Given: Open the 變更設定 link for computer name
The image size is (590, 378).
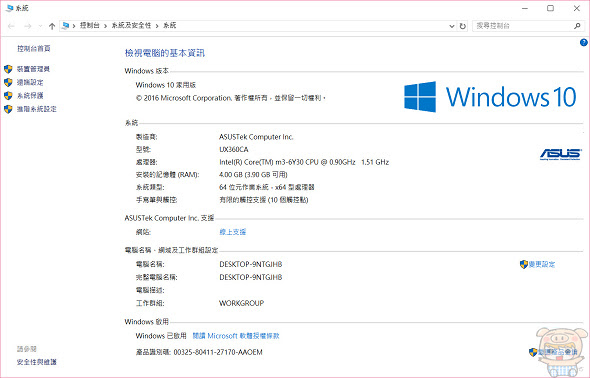Looking at the screenshot, I should [x=541, y=264].
